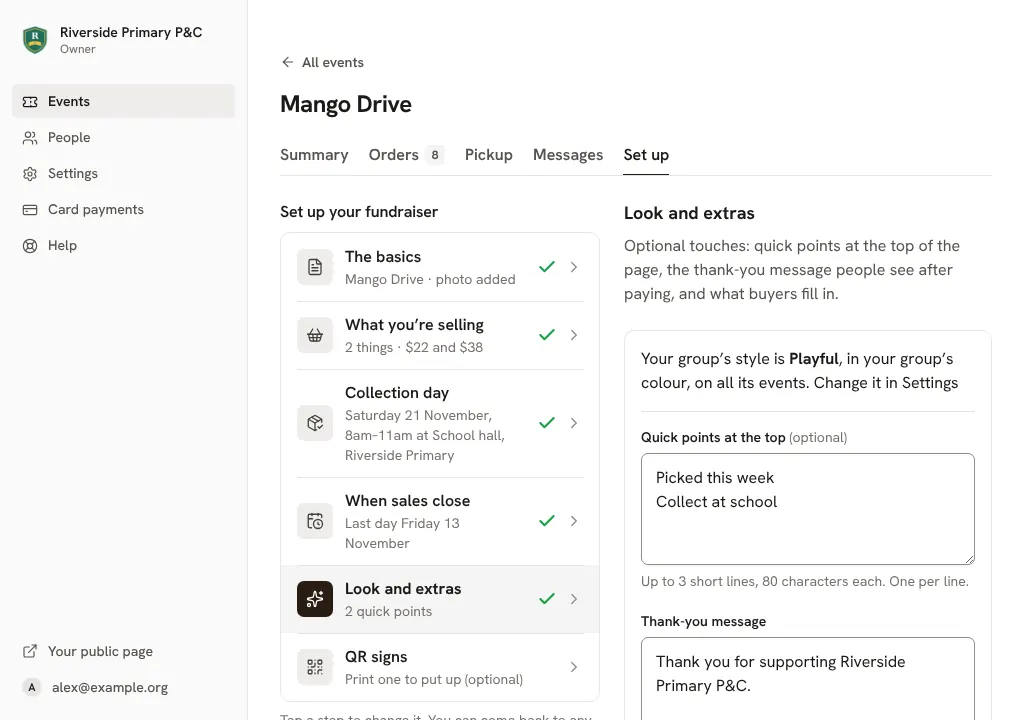This screenshot has width=1024, height=720.
Task: Click the text 'Print one to put up (optional)'
Action: (x=434, y=679)
